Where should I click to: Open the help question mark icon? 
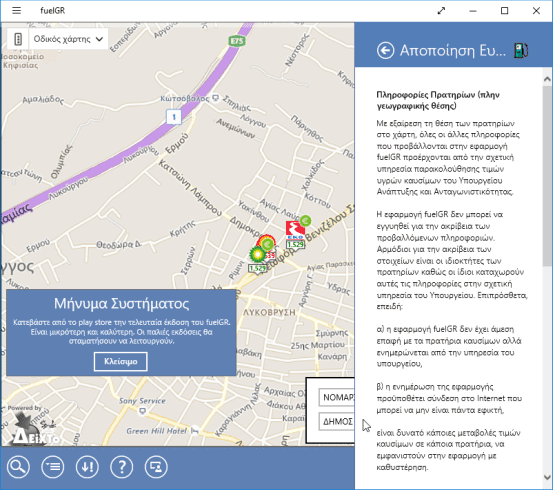122,467
